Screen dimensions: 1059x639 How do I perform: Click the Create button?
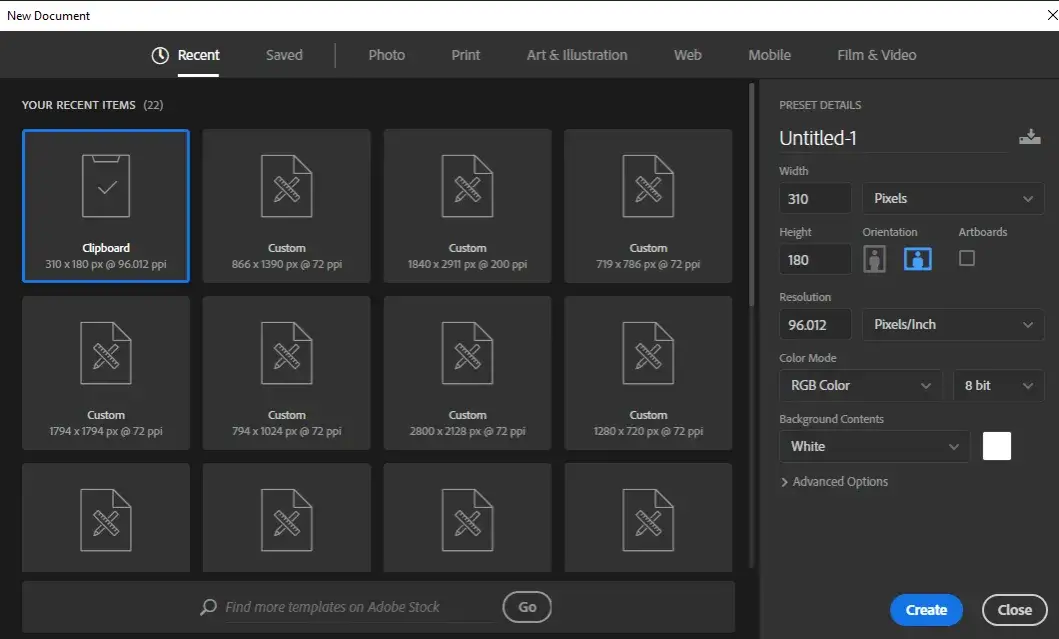(x=925, y=609)
